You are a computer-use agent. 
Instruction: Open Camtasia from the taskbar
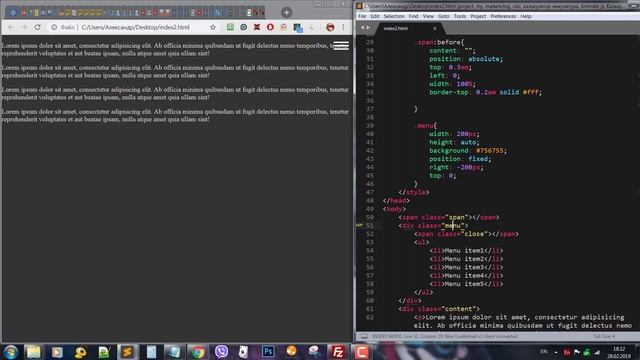(361, 352)
